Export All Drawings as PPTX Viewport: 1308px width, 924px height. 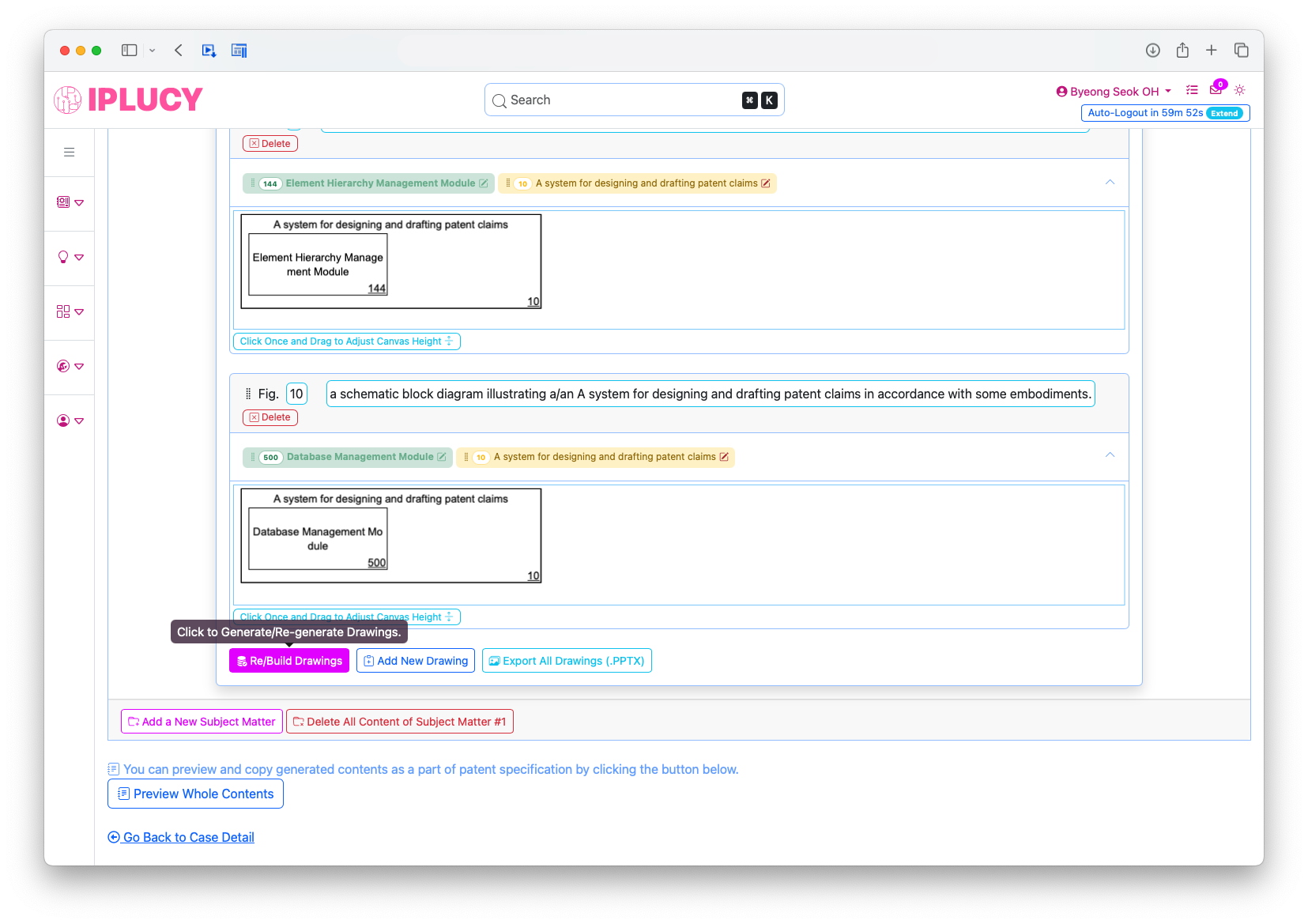click(x=567, y=661)
